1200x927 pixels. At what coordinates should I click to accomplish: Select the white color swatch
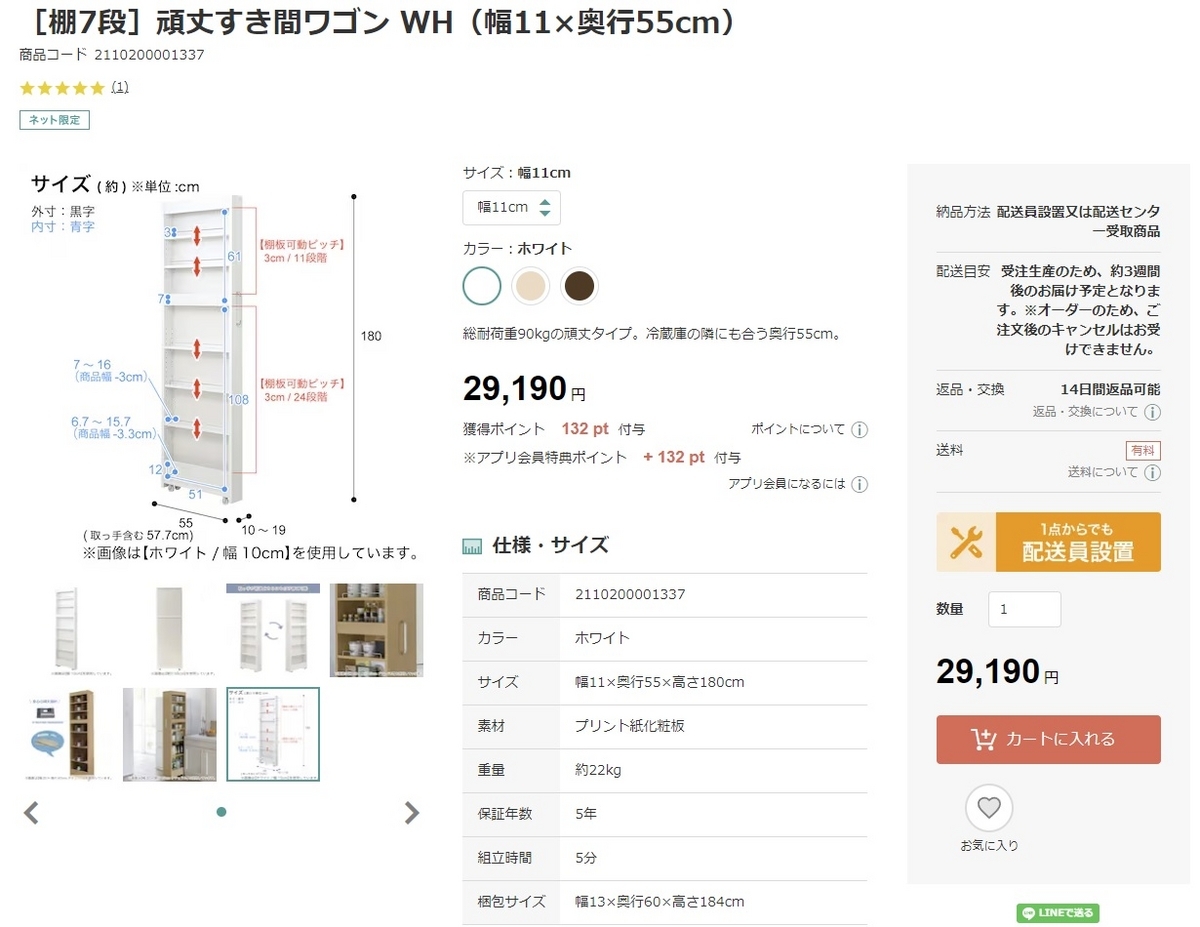tap(482, 286)
